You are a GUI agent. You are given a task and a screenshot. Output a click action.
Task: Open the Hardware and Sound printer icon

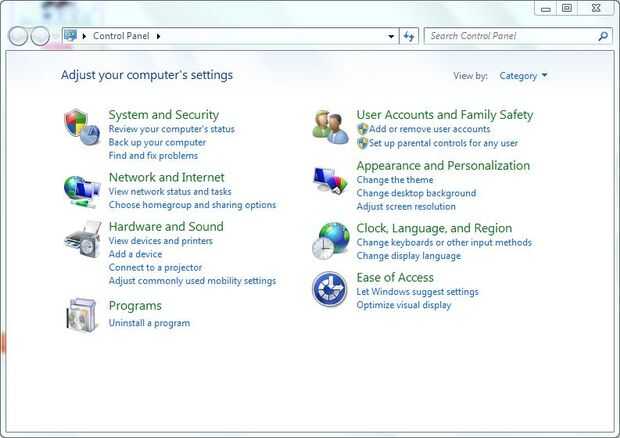[x=83, y=240]
